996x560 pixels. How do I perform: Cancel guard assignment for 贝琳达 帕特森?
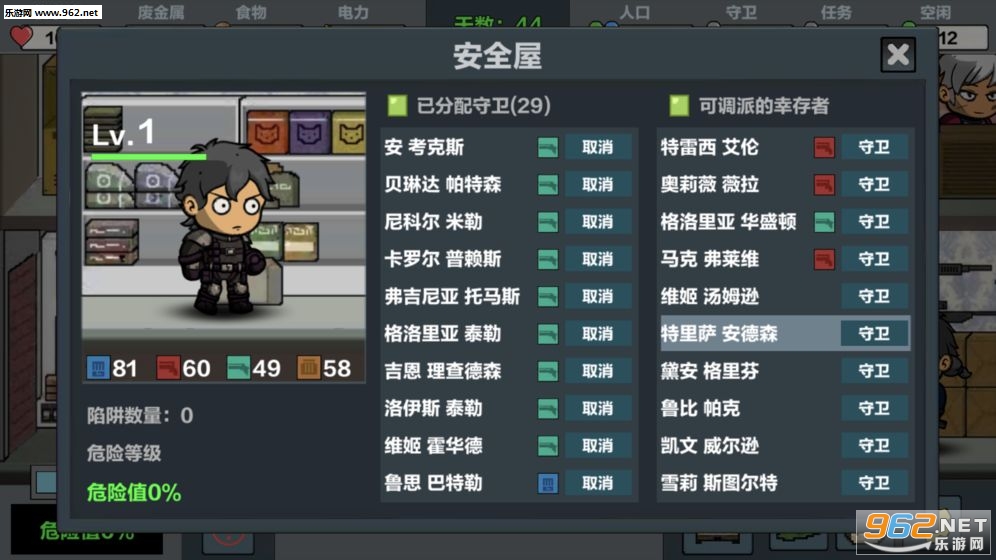[598, 185]
